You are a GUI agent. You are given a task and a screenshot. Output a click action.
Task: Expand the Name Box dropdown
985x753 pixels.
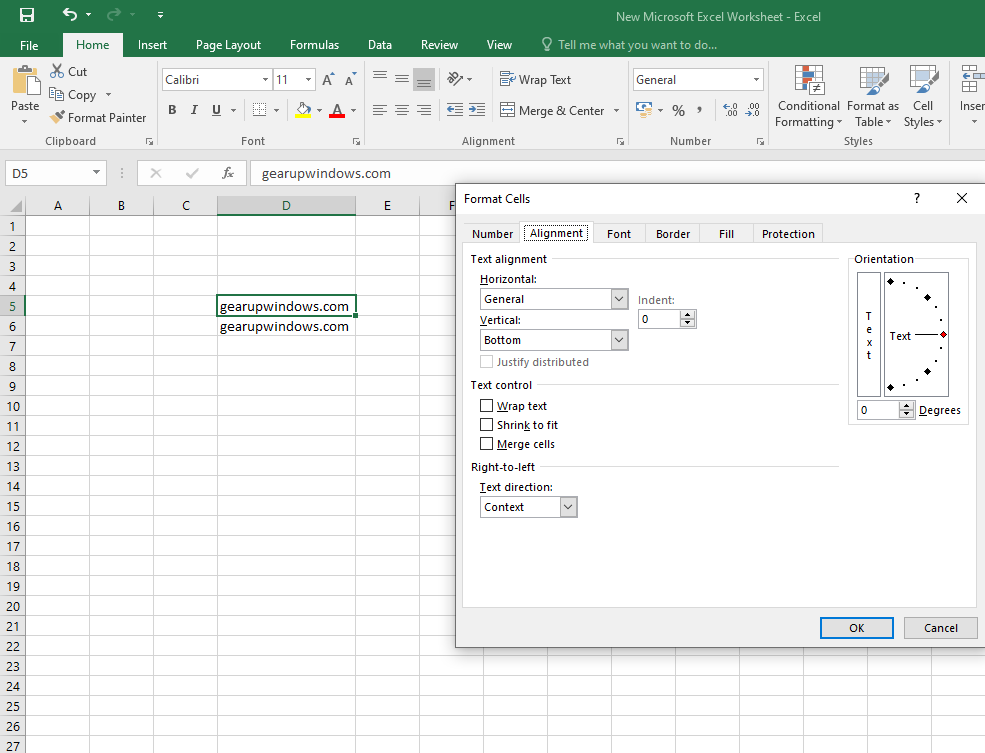click(x=96, y=173)
